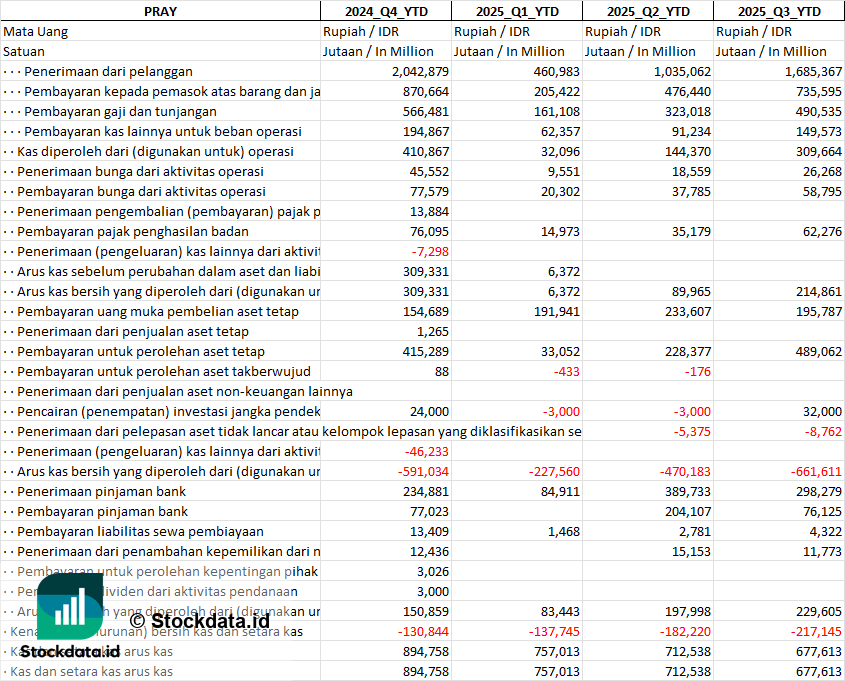Select cell value 32,000

click(x=822, y=412)
